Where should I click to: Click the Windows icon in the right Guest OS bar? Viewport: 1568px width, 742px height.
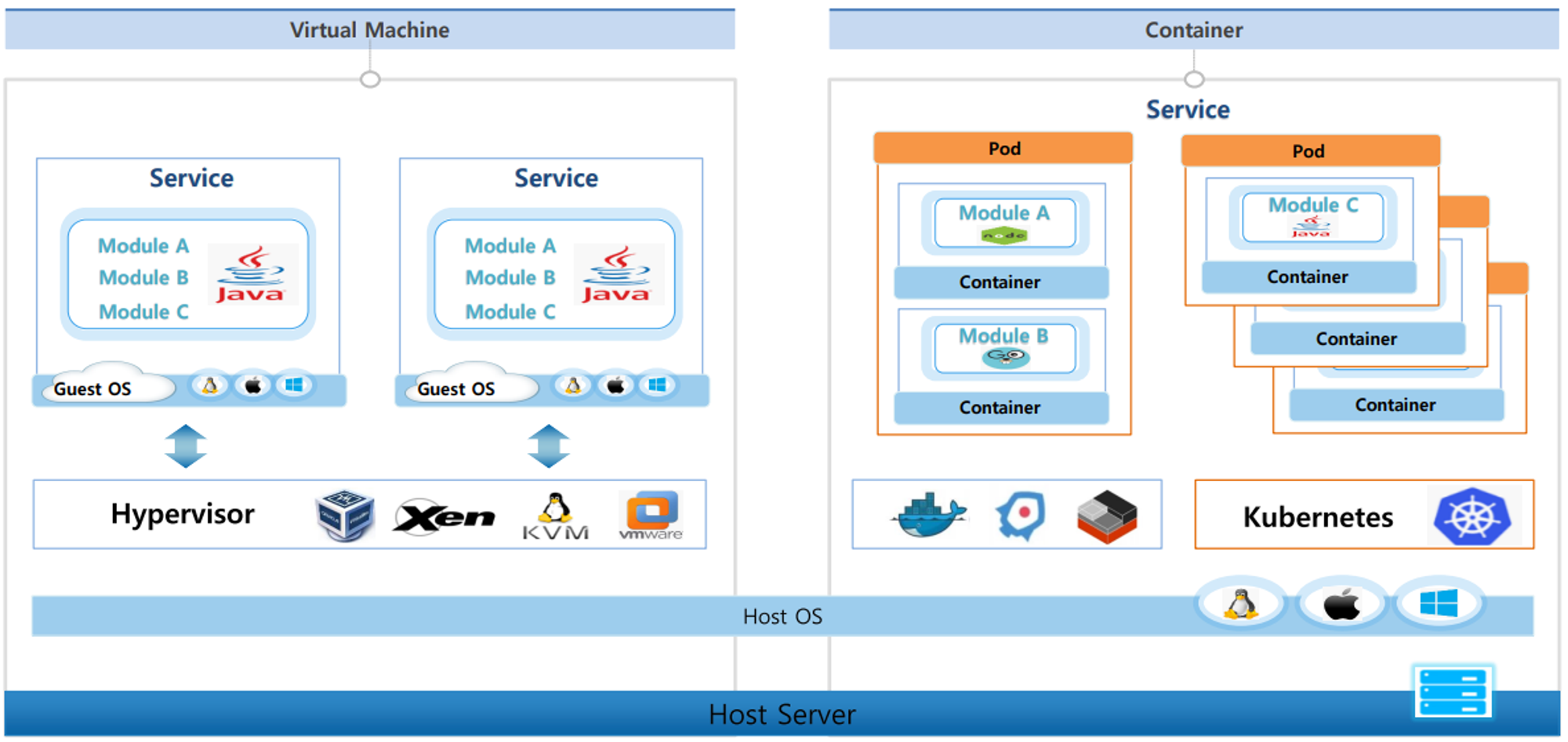point(657,385)
